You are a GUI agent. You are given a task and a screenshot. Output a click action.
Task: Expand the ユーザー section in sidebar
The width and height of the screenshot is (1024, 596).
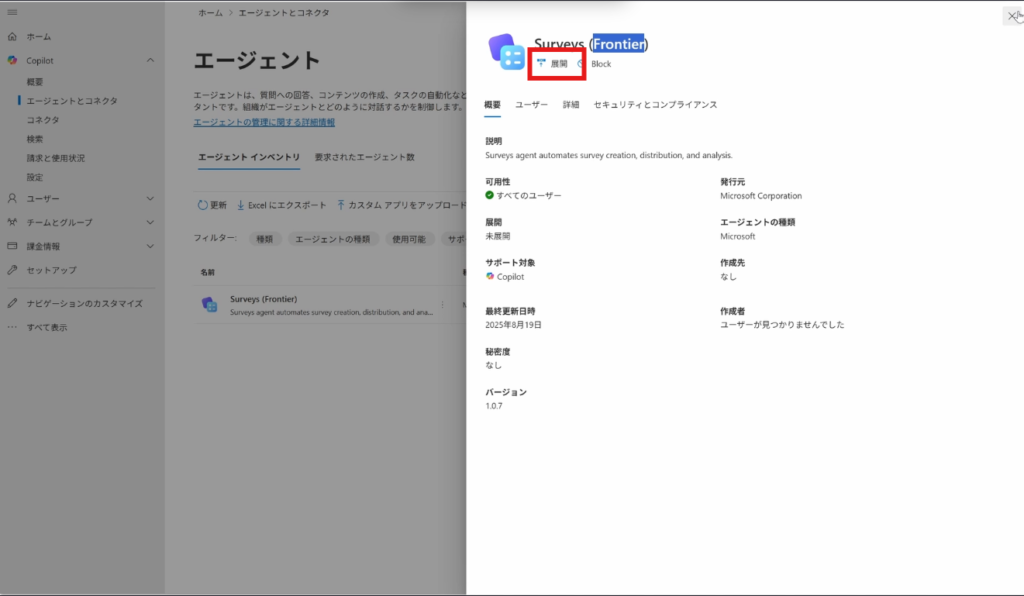tap(150, 199)
